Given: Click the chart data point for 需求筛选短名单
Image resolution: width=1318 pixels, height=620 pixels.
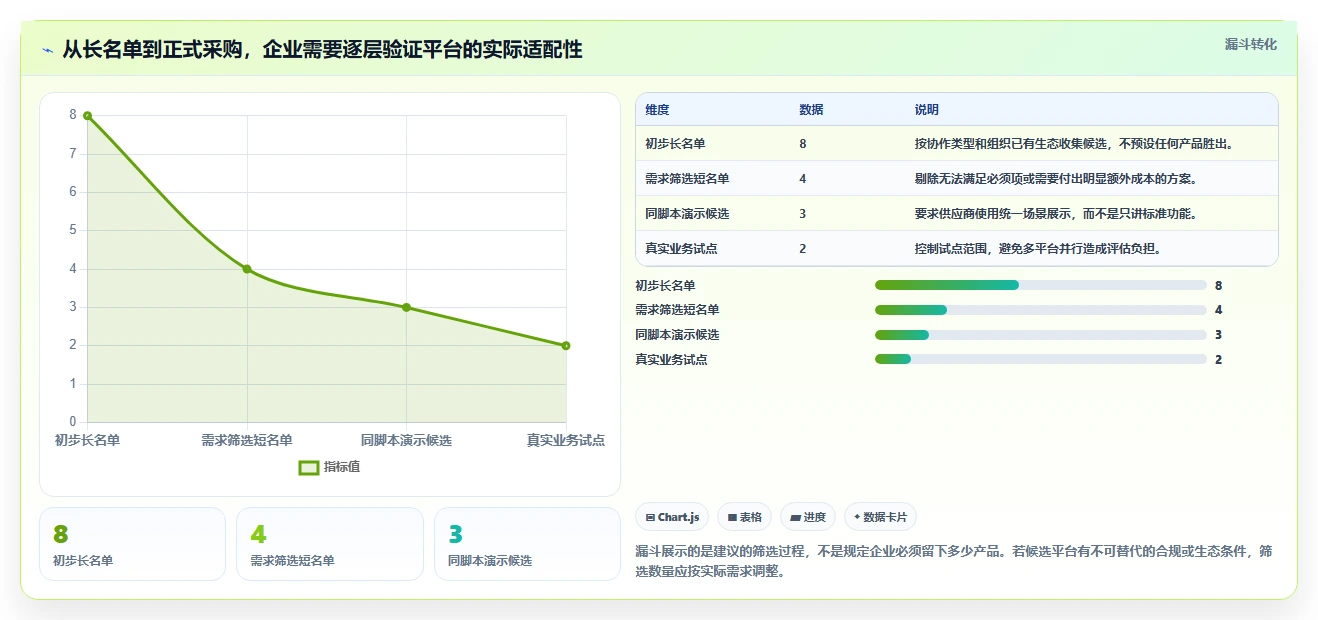Looking at the screenshot, I should pos(247,269).
